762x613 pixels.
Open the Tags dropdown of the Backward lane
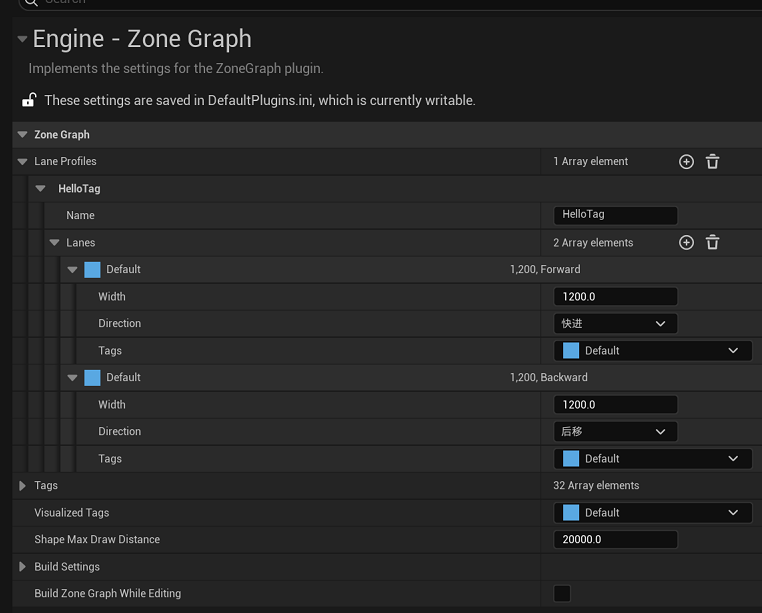click(x=652, y=459)
